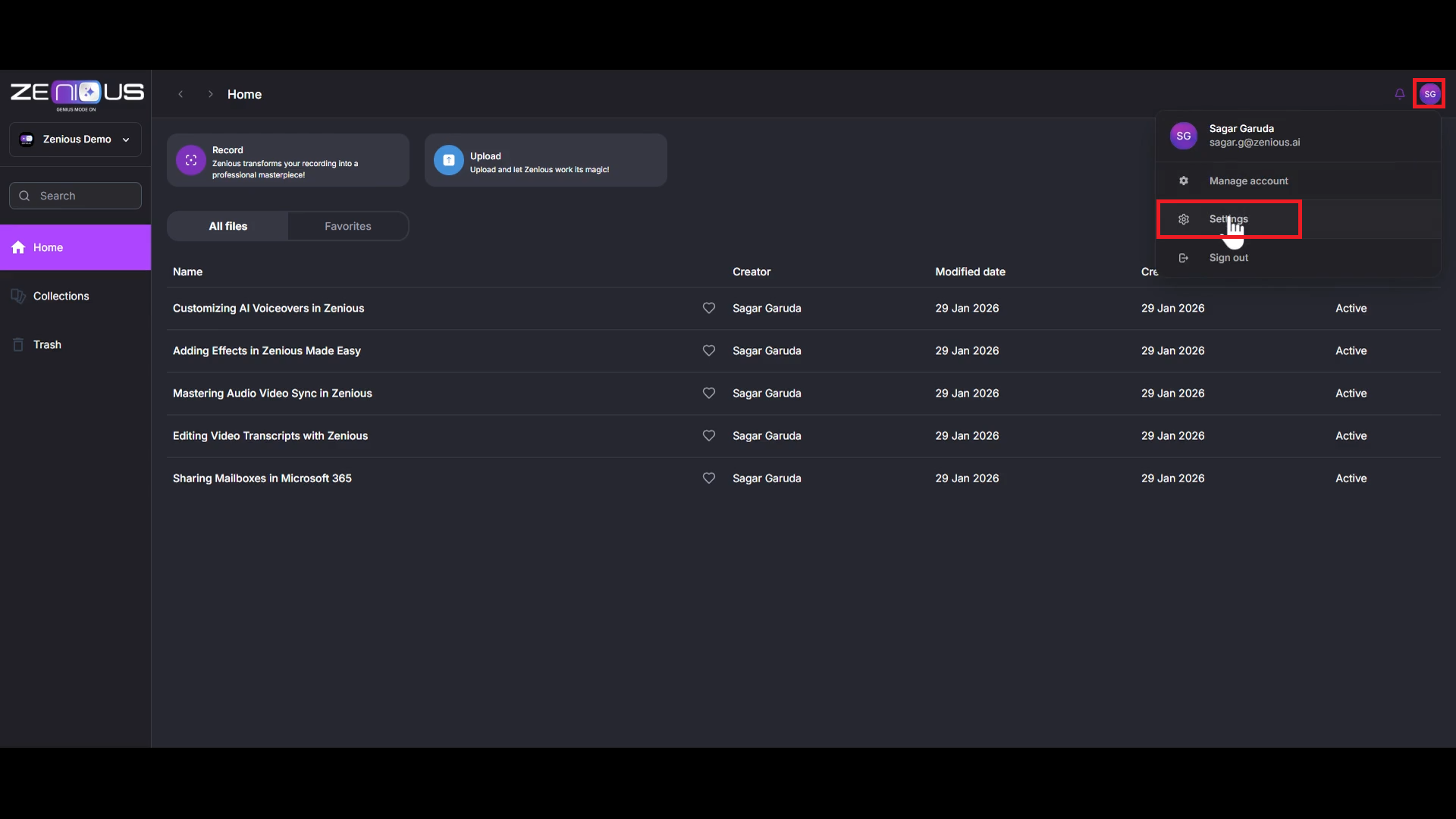Click Sign out in the profile menu
The height and width of the screenshot is (819, 1456).
tap(1228, 258)
